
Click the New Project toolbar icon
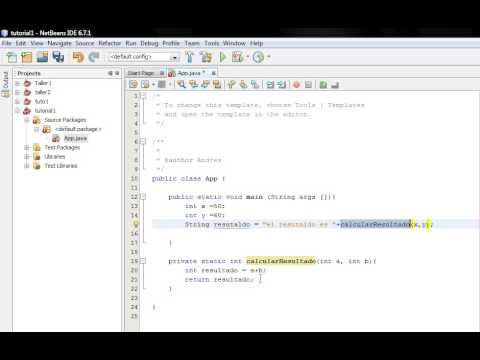pyautogui.click(x=27, y=57)
